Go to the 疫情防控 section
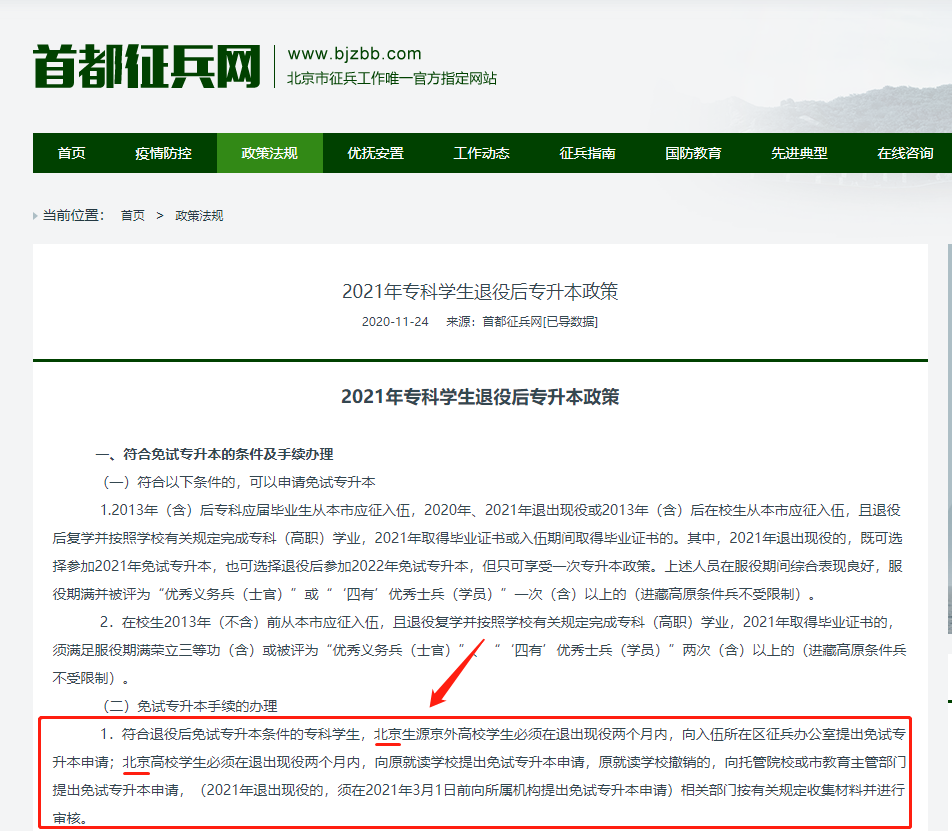 click(163, 153)
